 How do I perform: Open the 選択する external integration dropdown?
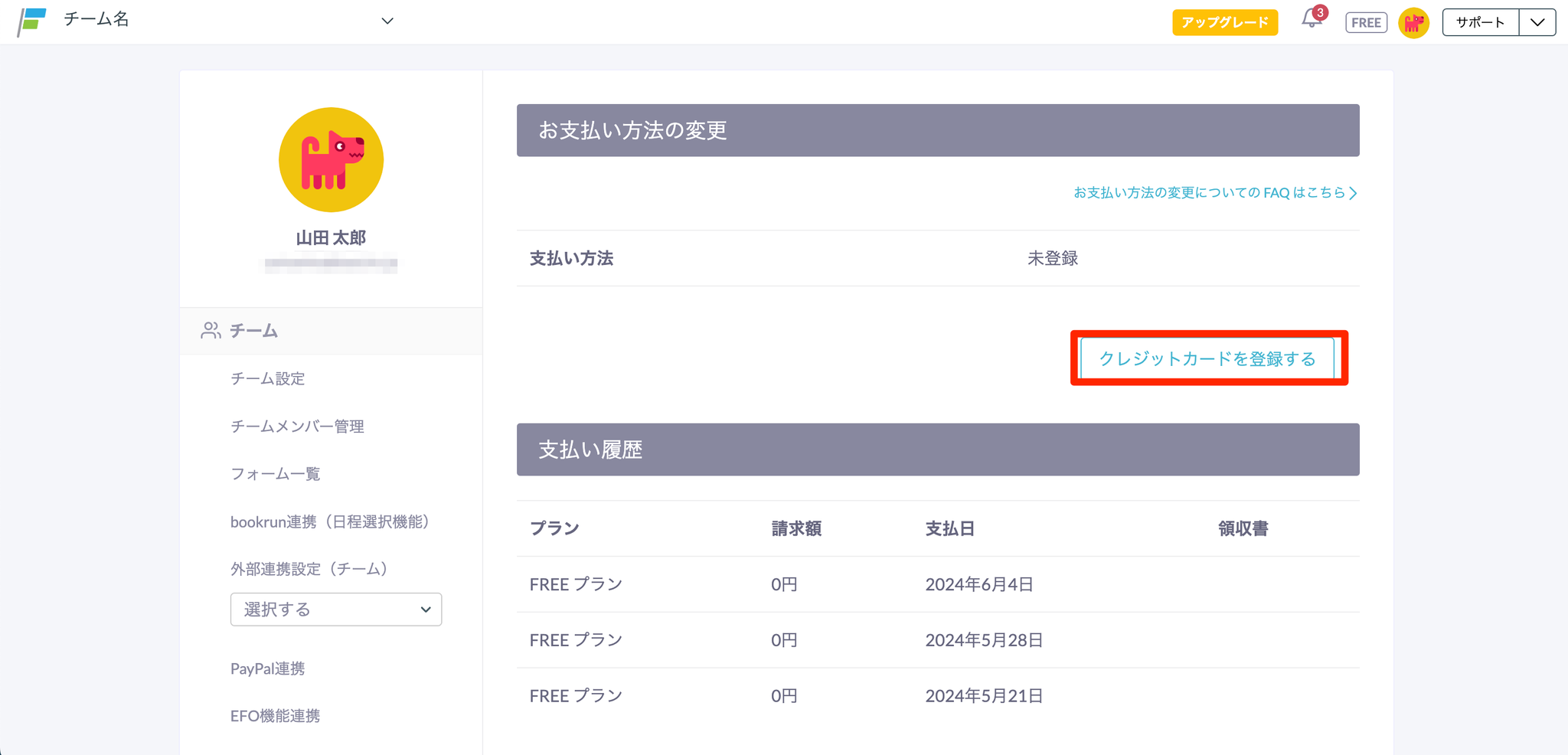point(335,610)
